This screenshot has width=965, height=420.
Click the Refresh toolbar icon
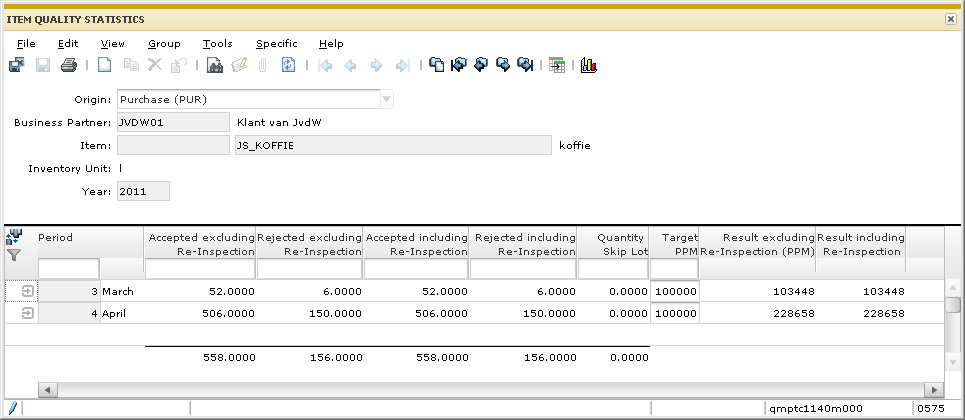click(289, 66)
